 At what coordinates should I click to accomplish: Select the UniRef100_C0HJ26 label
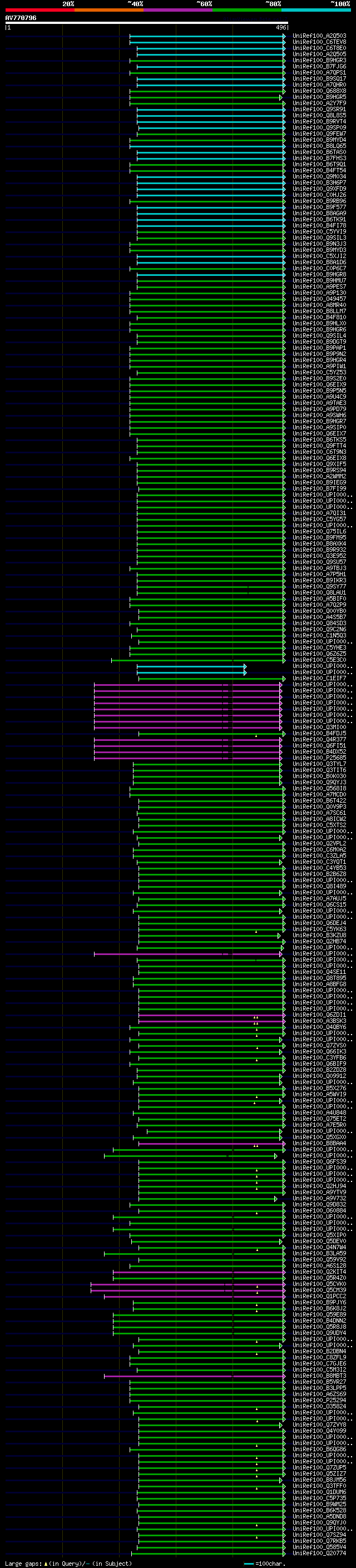pyautogui.click(x=319, y=195)
